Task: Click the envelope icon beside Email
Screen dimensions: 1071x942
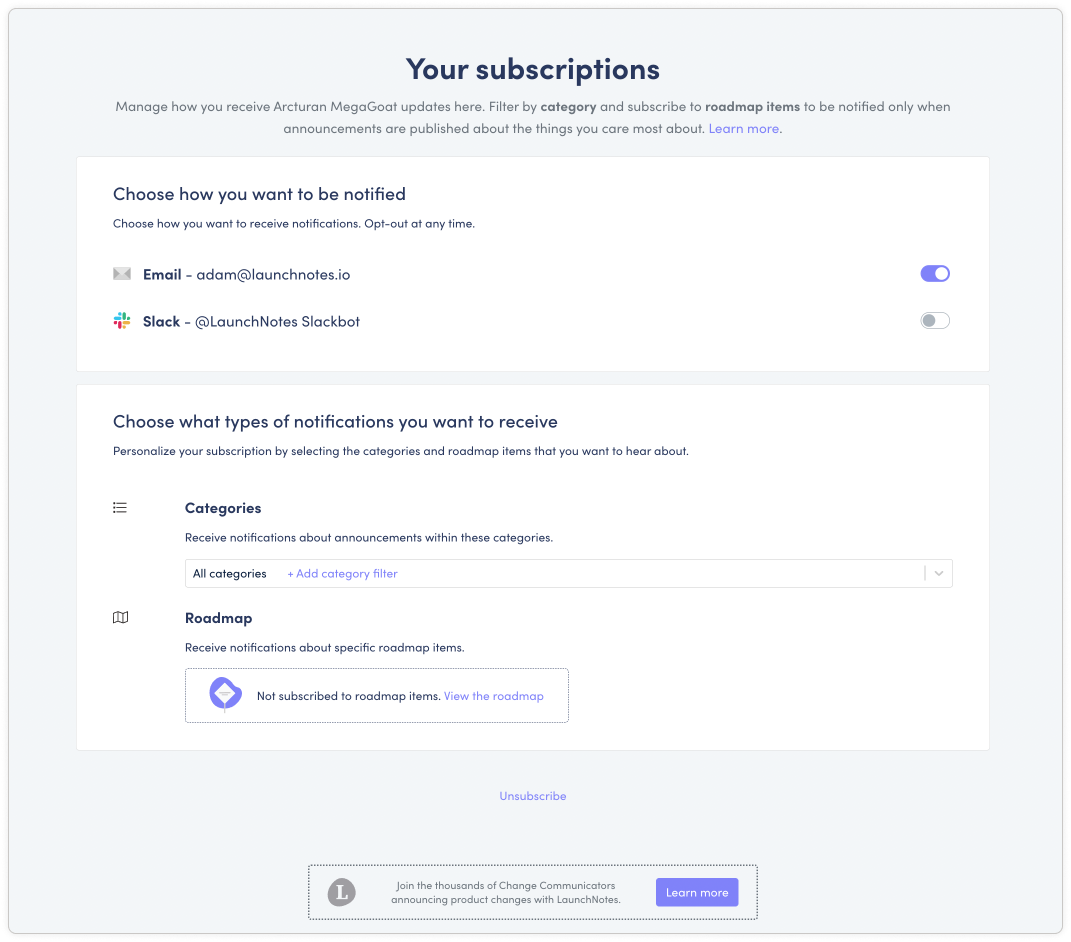Action: (122, 274)
